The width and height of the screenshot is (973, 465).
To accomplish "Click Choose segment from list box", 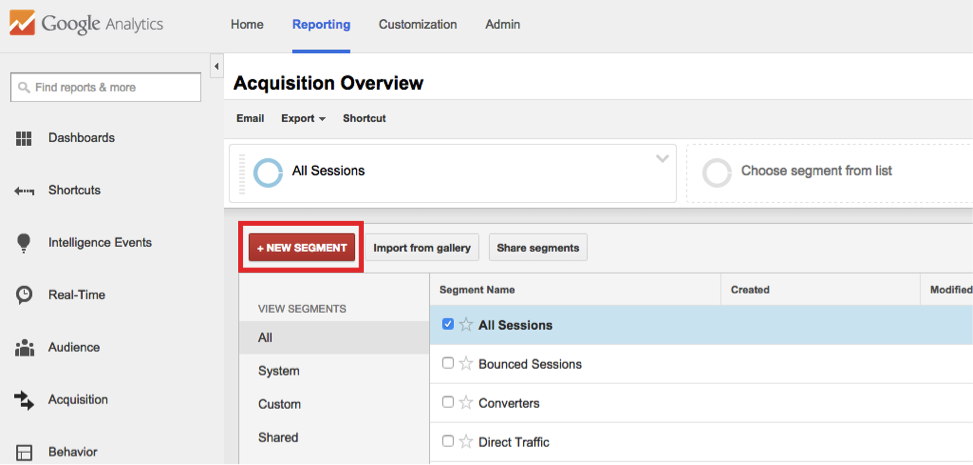I will 829,174.
